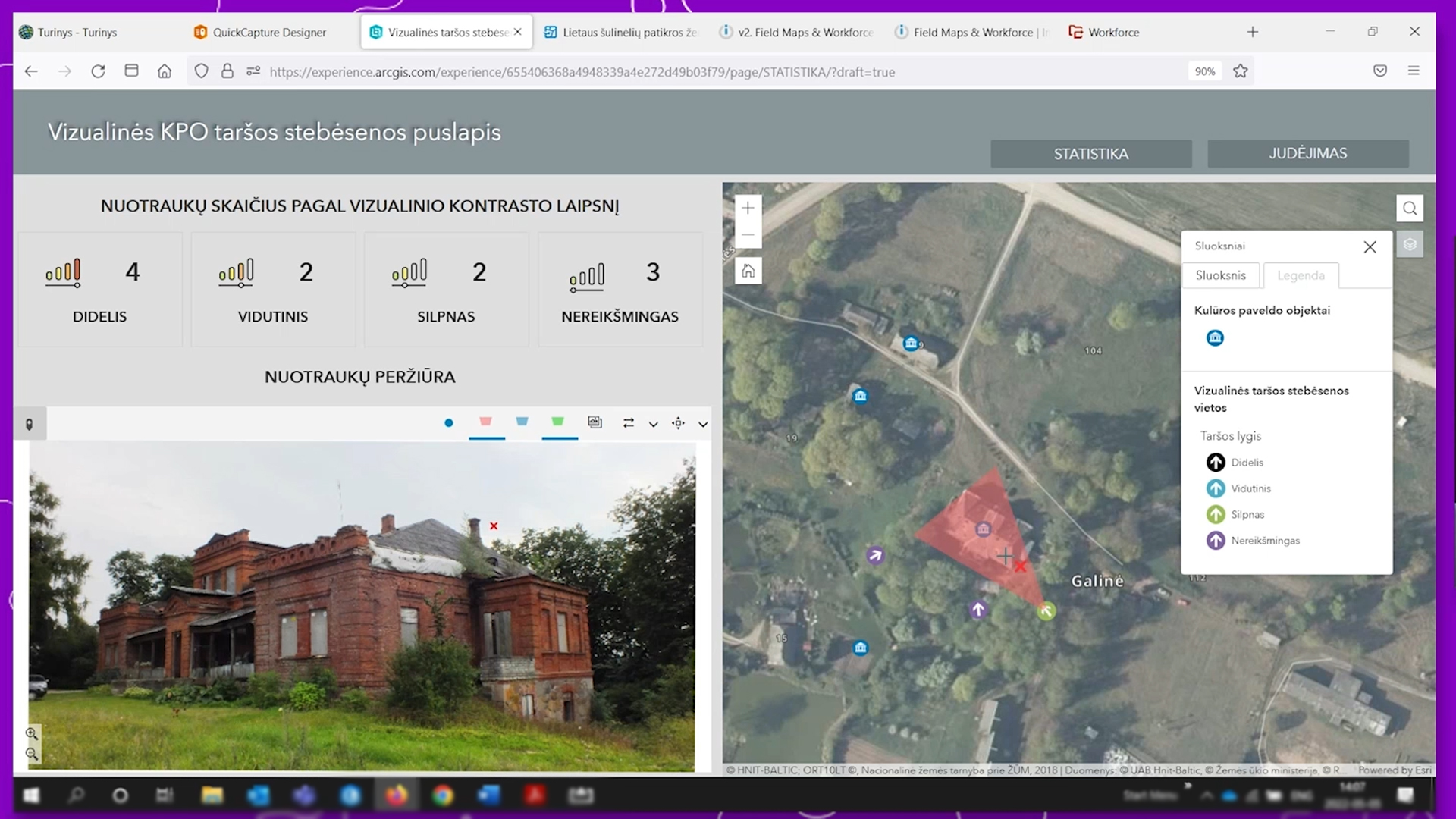1456x819 pixels.
Task: Click the map default extent home icon
Action: tap(748, 271)
